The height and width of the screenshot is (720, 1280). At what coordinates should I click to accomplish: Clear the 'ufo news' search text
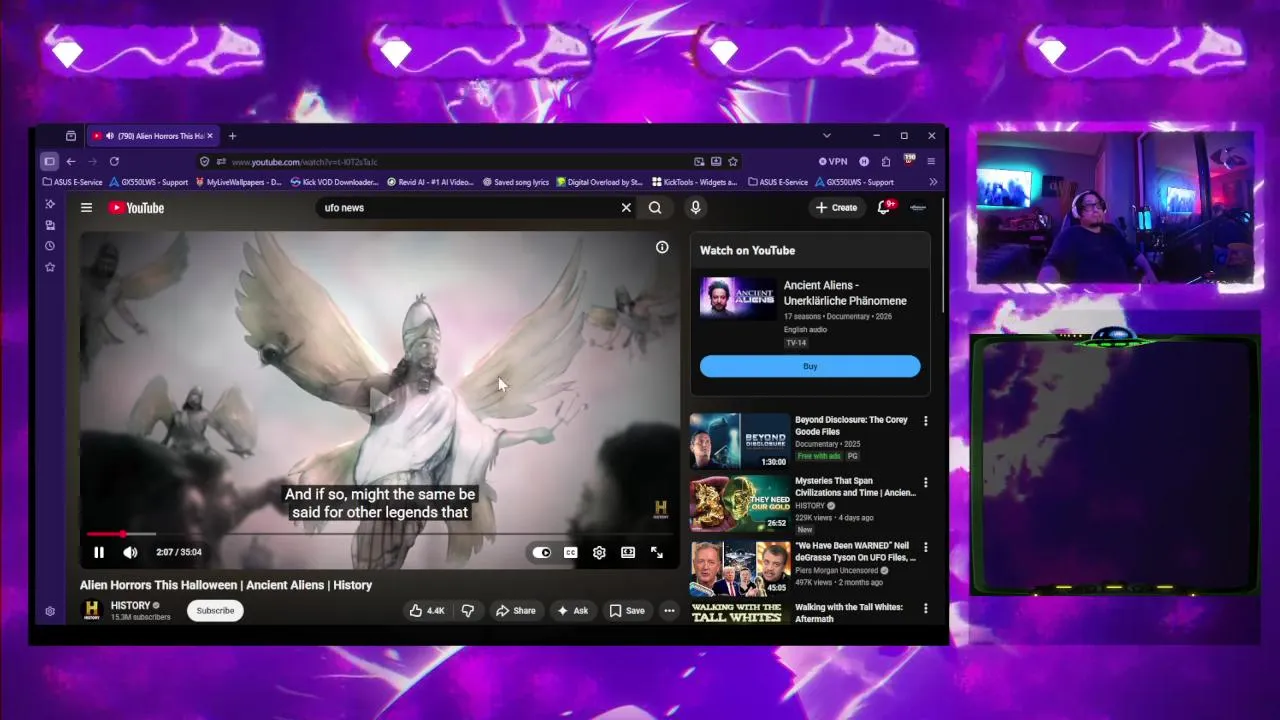[626, 208]
